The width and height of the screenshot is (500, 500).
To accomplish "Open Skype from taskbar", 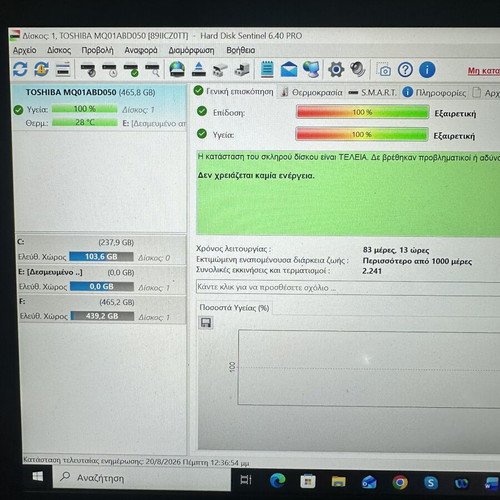I will coord(431,483).
